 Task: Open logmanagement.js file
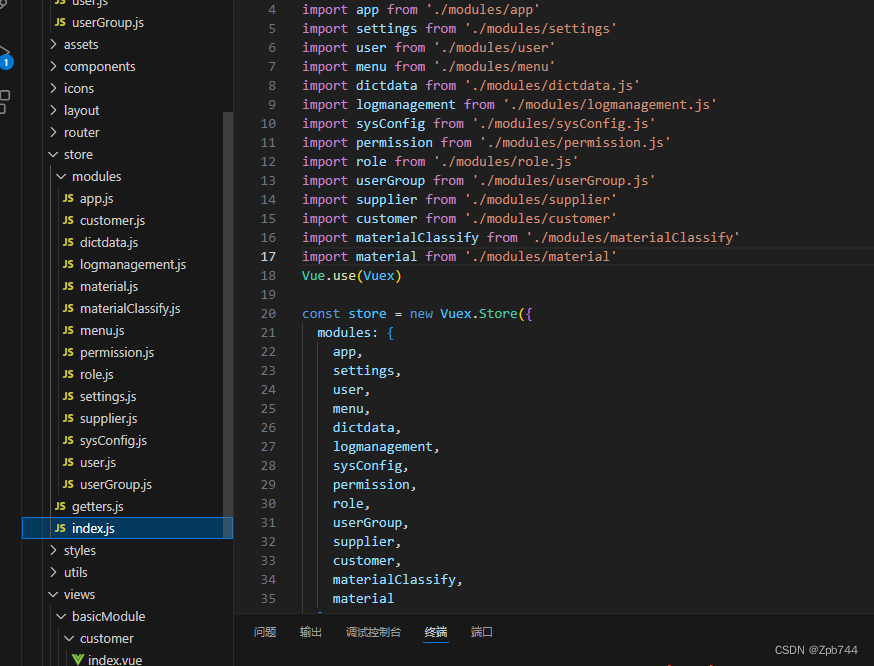133,265
